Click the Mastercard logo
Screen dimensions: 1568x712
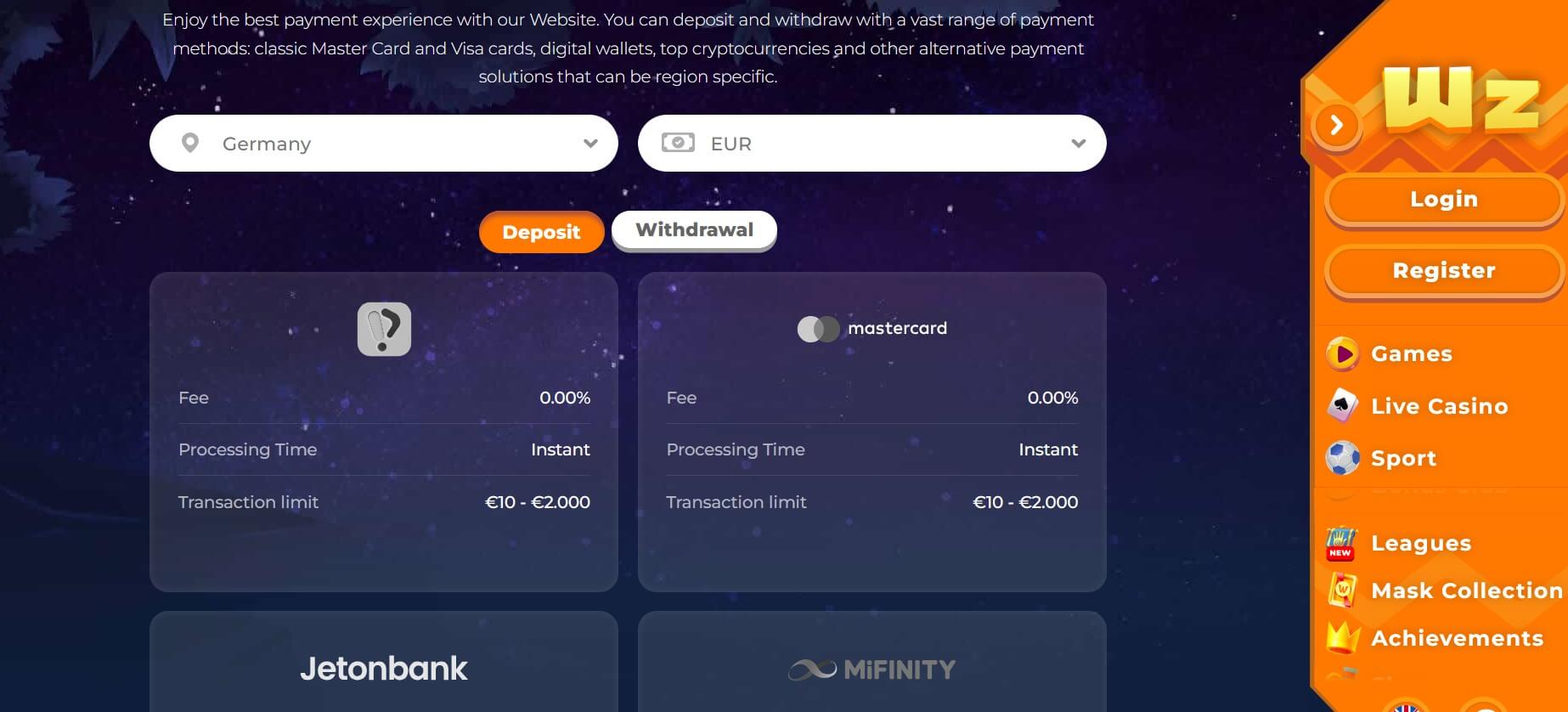click(871, 329)
